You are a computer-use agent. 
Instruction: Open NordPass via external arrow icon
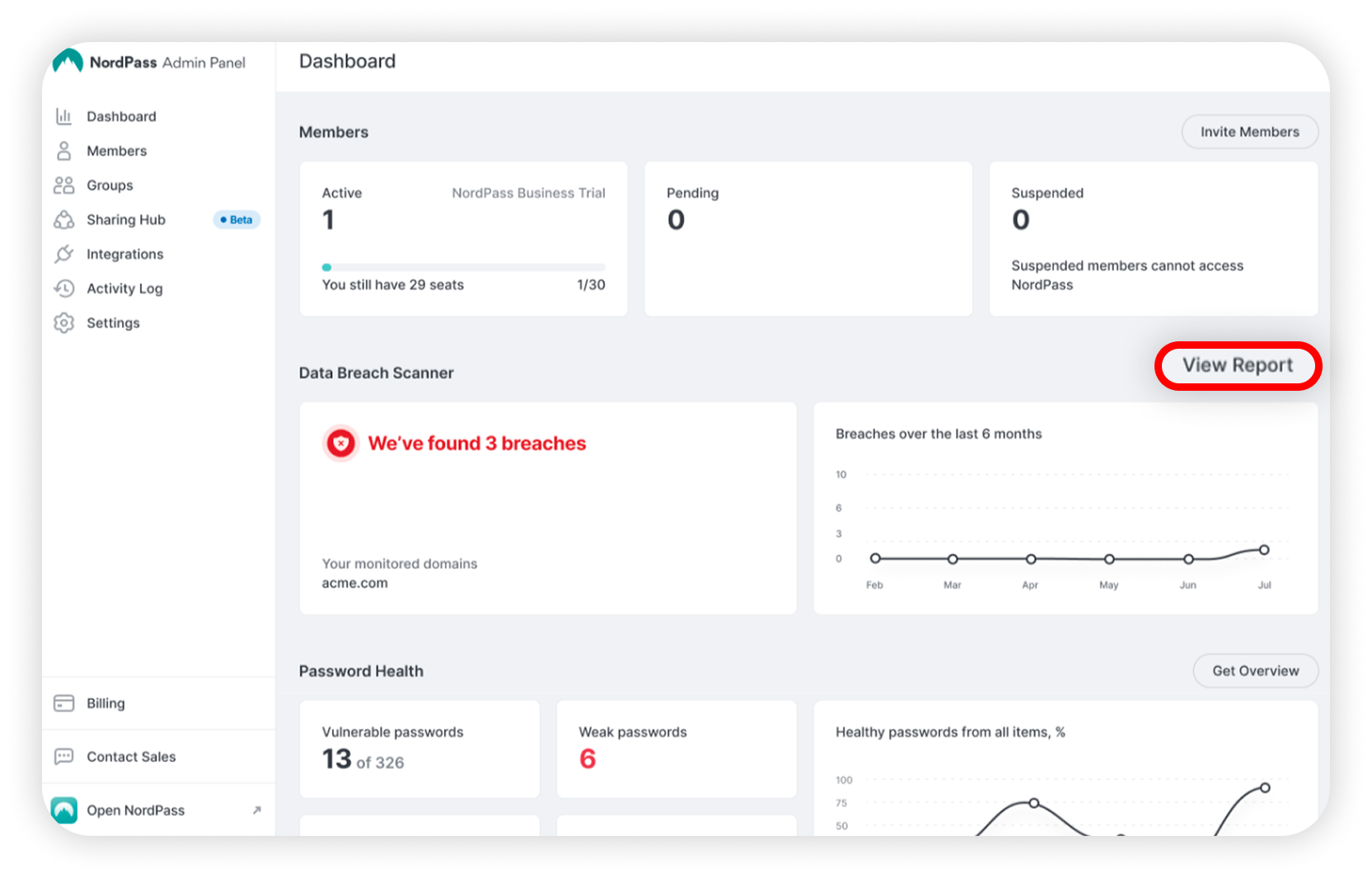256,810
